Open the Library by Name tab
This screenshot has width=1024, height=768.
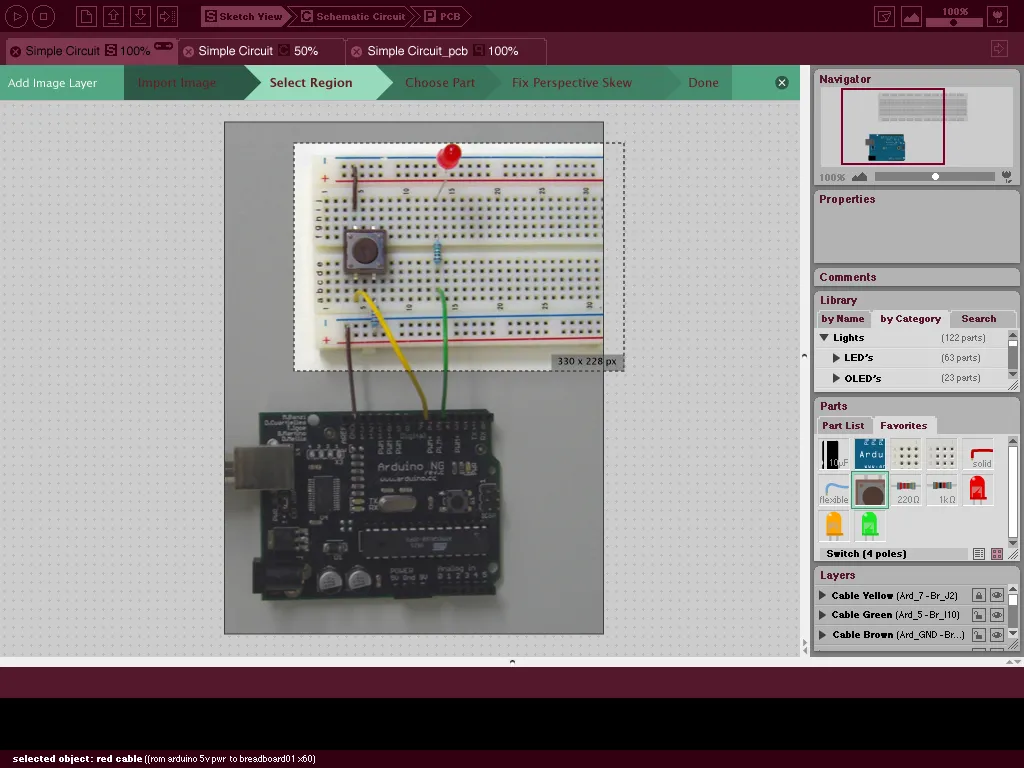pyautogui.click(x=842, y=319)
